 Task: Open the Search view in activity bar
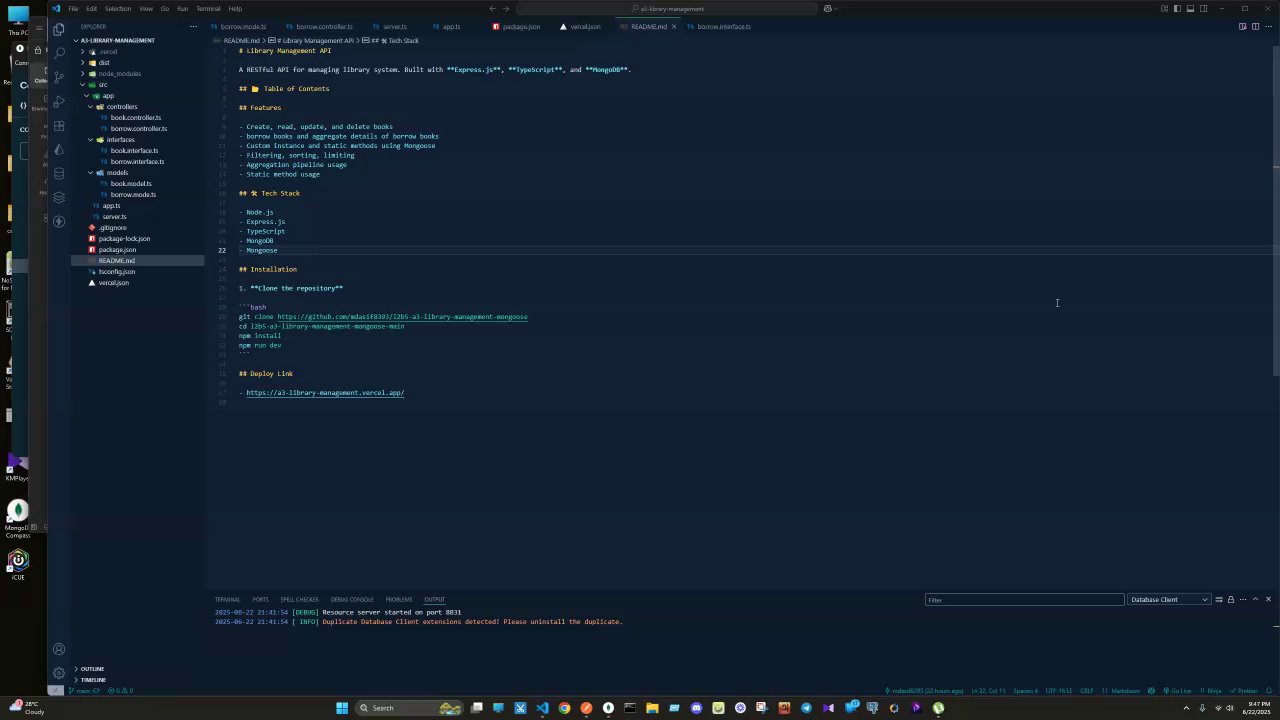[x=59, y=53]
